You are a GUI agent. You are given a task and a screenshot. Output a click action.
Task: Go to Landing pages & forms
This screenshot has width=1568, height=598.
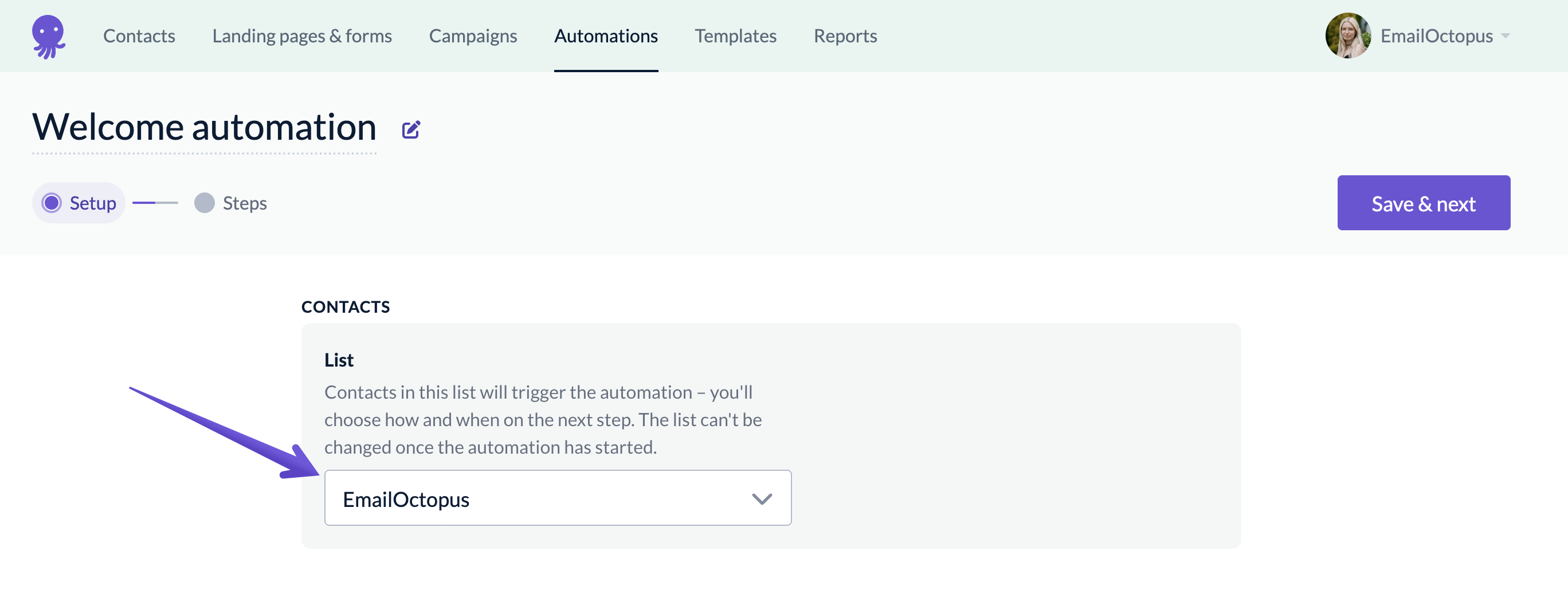click(302, 36)
